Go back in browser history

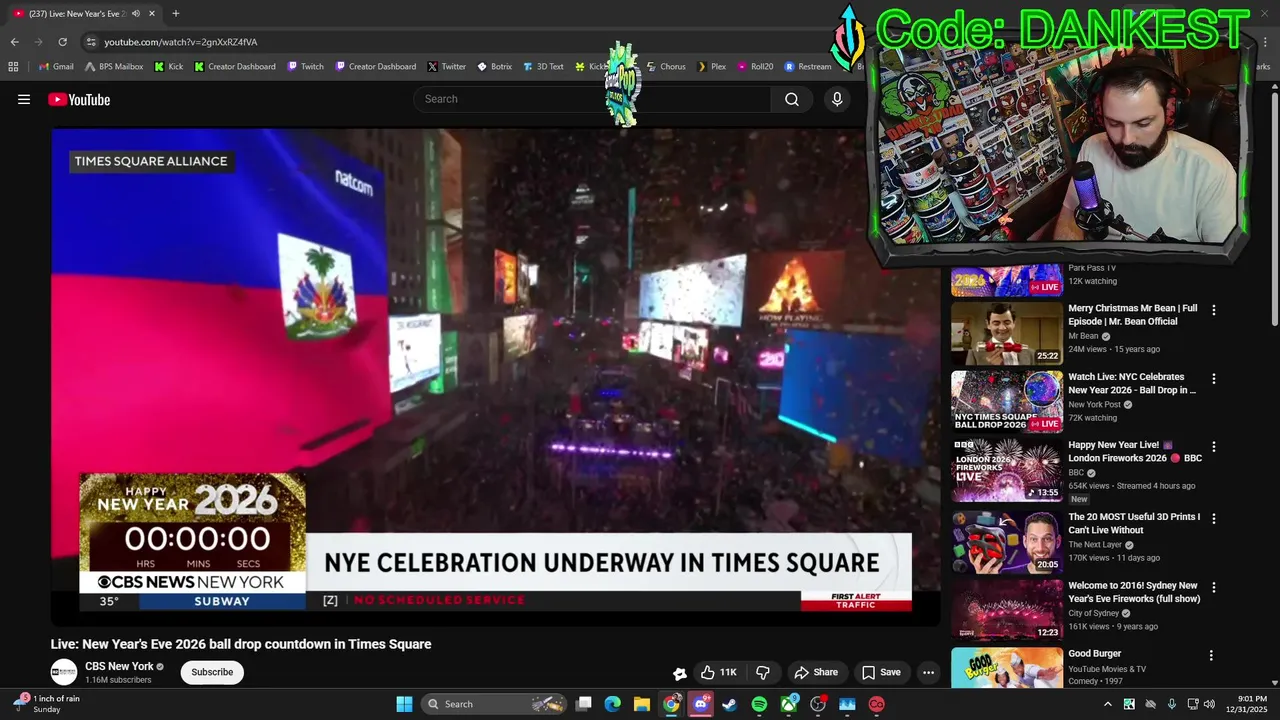pos(14,42)
